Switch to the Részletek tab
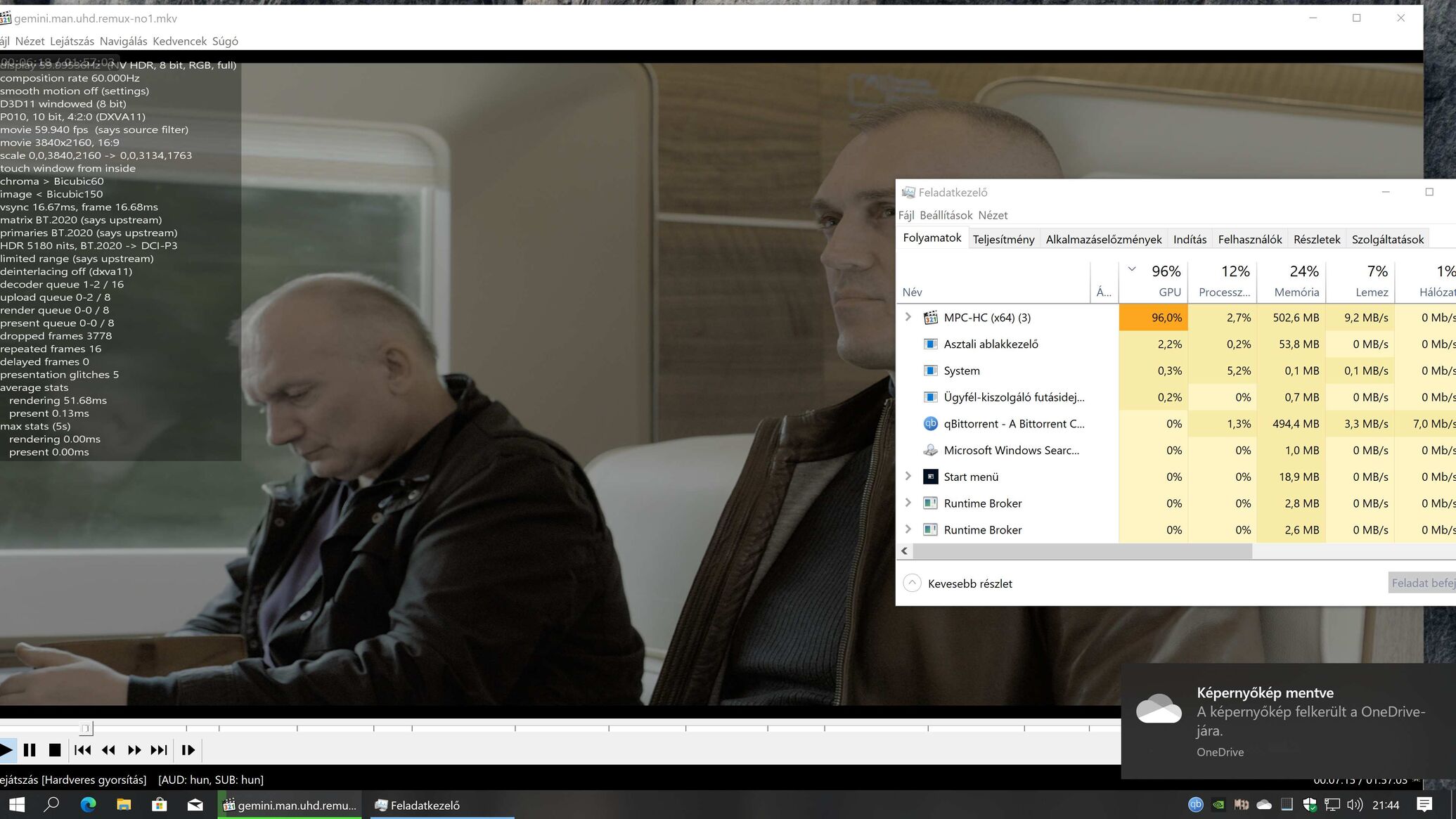The image size is (1456, 819). pyautogui.click(x=1317, y=239)
